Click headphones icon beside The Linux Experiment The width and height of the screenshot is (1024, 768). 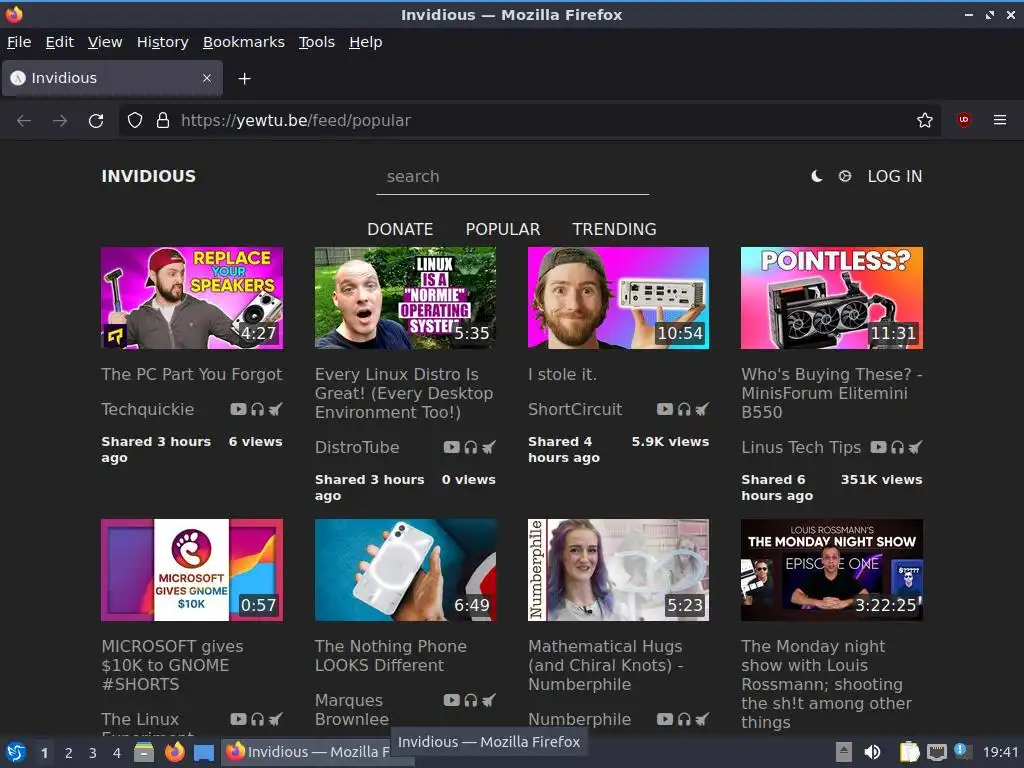point(257,719)
